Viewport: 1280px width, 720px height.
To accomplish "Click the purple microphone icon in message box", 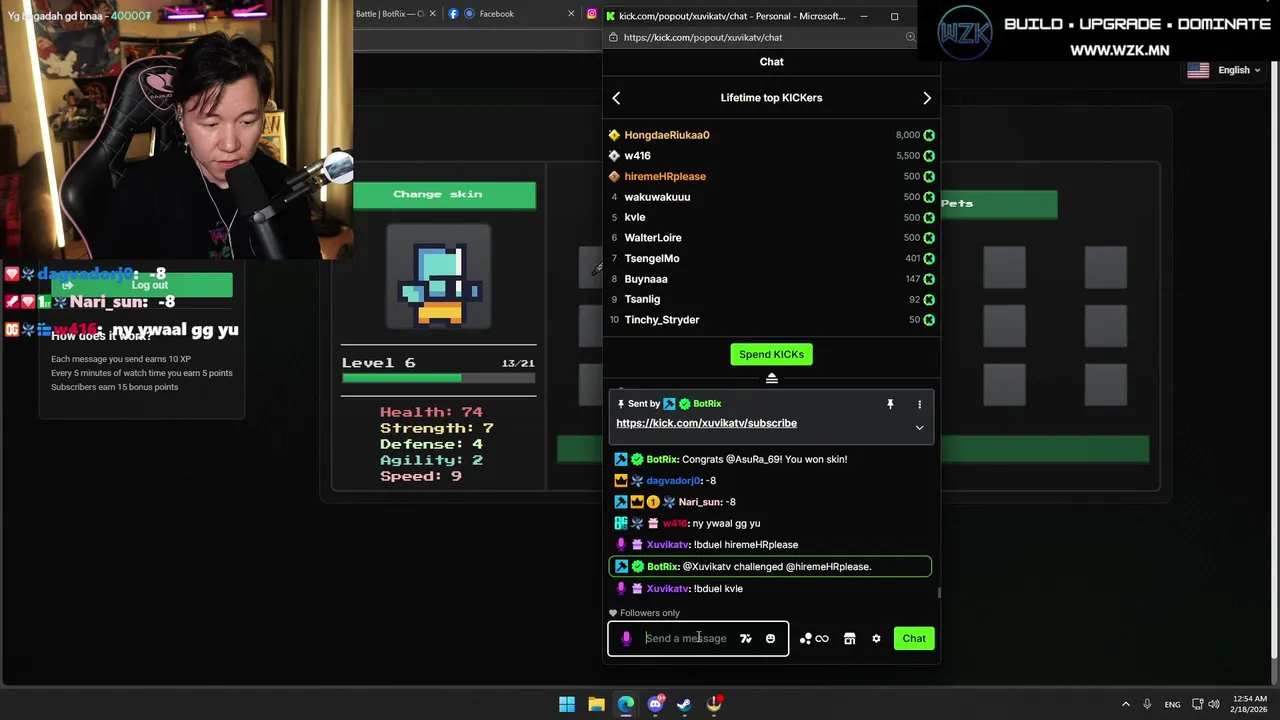I will point(626,638).
